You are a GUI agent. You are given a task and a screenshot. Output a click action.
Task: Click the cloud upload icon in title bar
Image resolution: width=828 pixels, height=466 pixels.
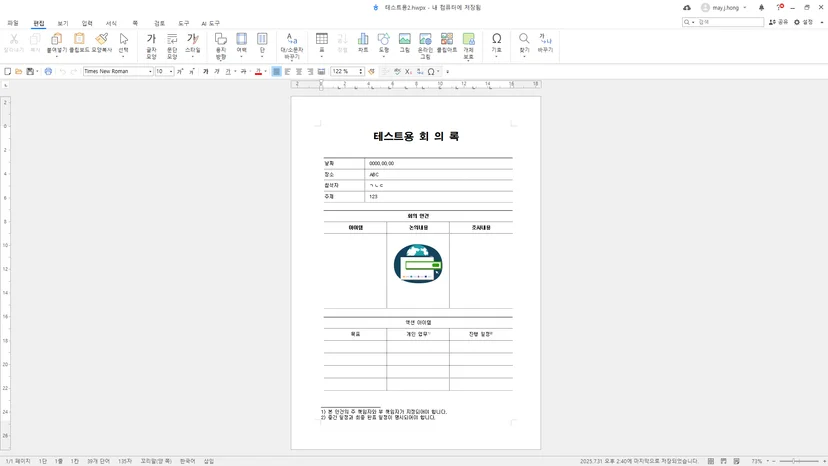click(686, 7)
